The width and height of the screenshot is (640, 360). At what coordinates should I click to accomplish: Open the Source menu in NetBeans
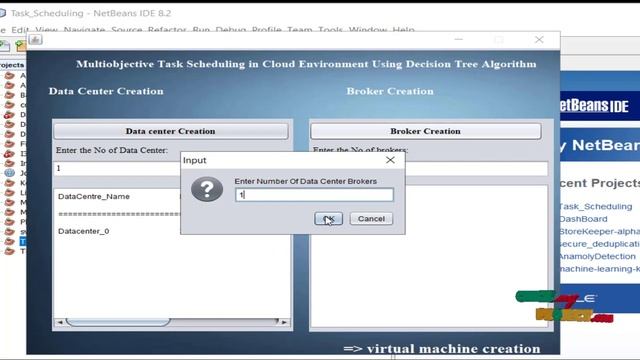pos(127,30)
